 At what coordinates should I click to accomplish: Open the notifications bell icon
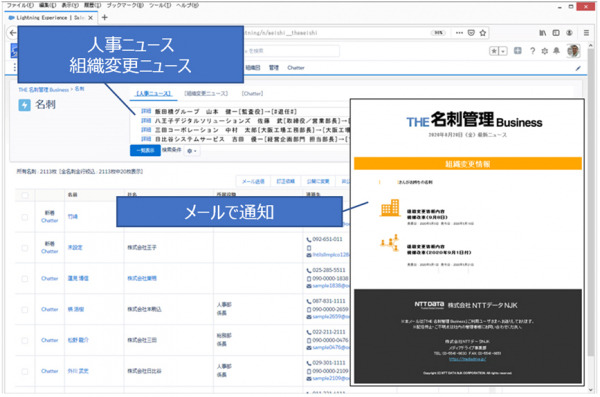pos(556,51)
